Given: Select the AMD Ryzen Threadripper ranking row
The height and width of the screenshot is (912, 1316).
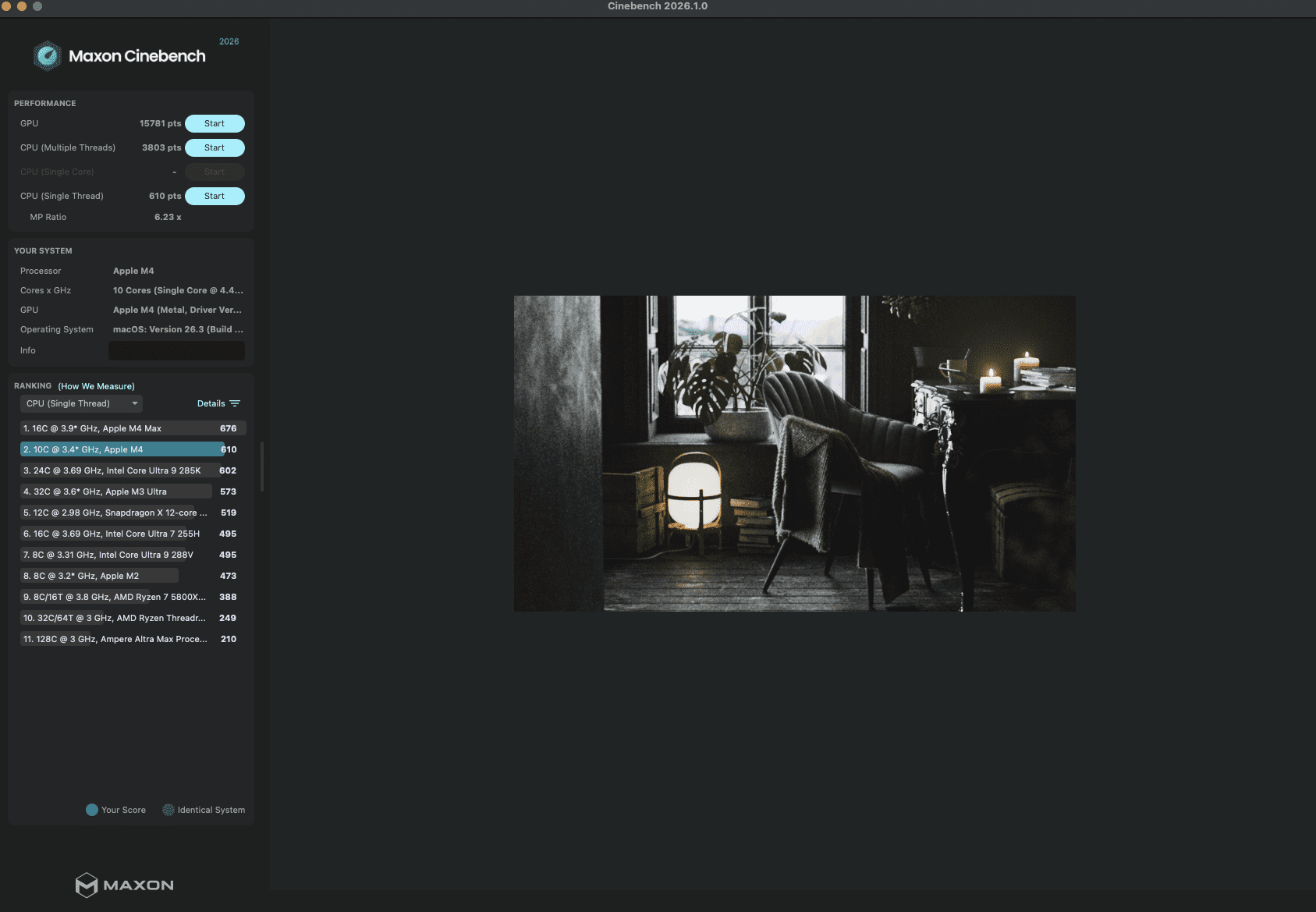Looking at the screenshot, I should pos(133,618).
